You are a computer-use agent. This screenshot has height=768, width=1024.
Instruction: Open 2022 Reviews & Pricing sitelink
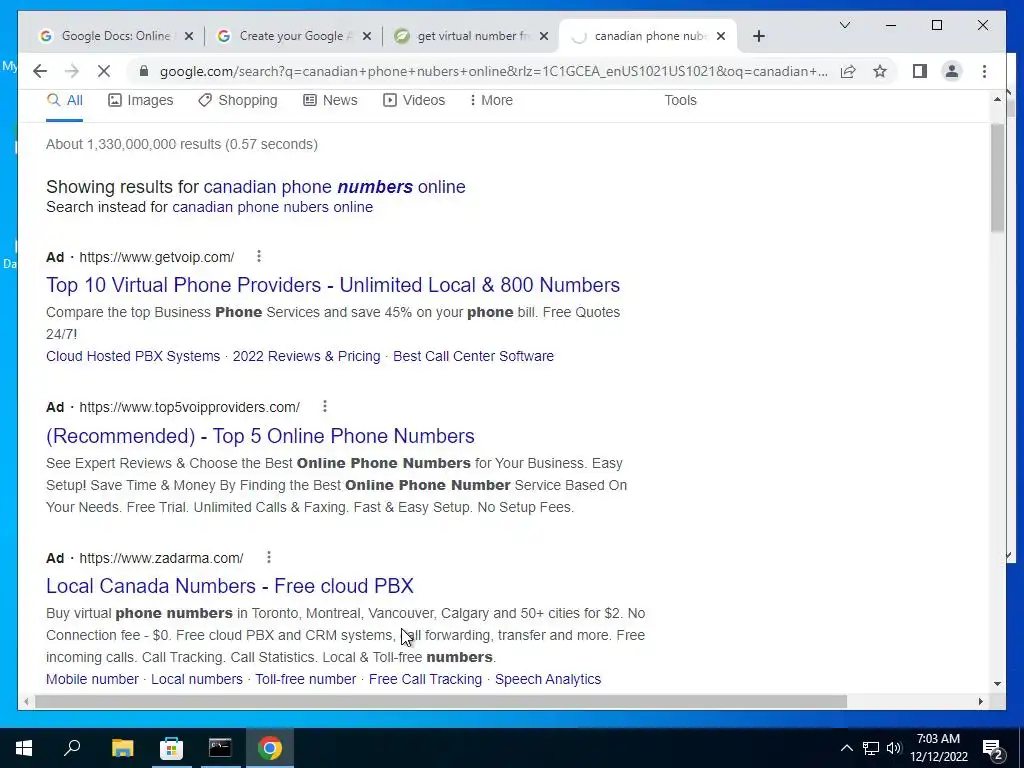tap(306, 356)
